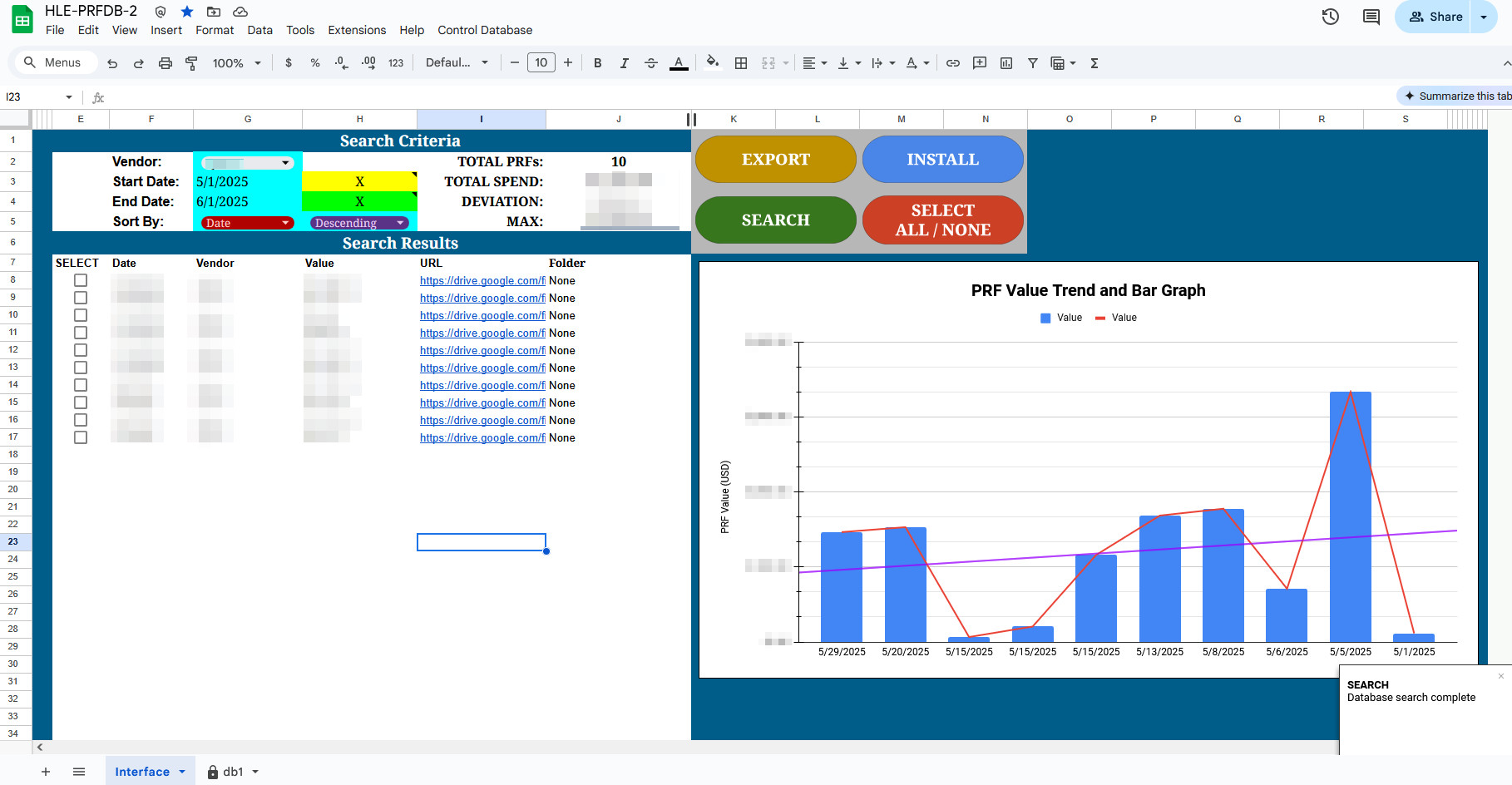Open the zoom 100% dropdown
This screenshot has height=785, width=1512.
[x=237, y=63]
